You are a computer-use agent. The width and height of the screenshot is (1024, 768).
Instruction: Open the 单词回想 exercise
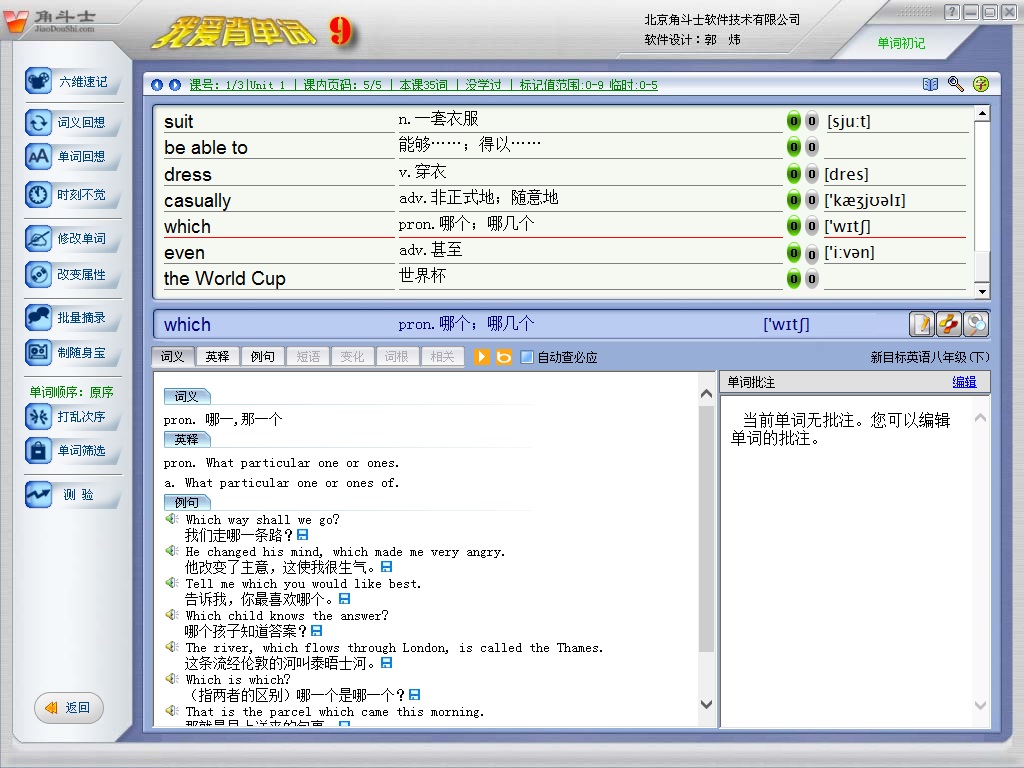(x=72, y=157)
